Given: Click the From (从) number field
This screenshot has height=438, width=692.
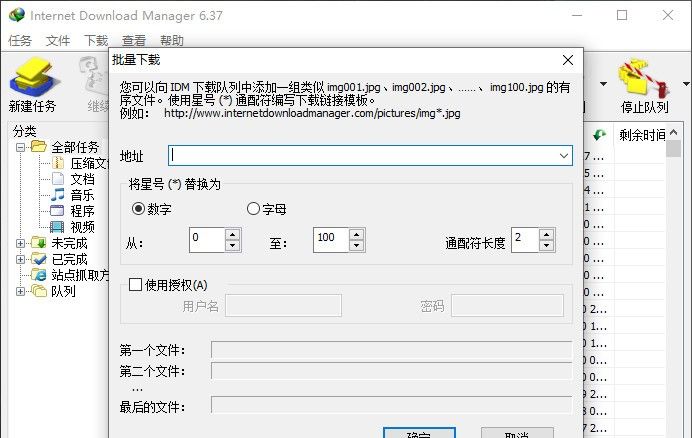Looking at the screenshot, I should (x=207, y=240).
